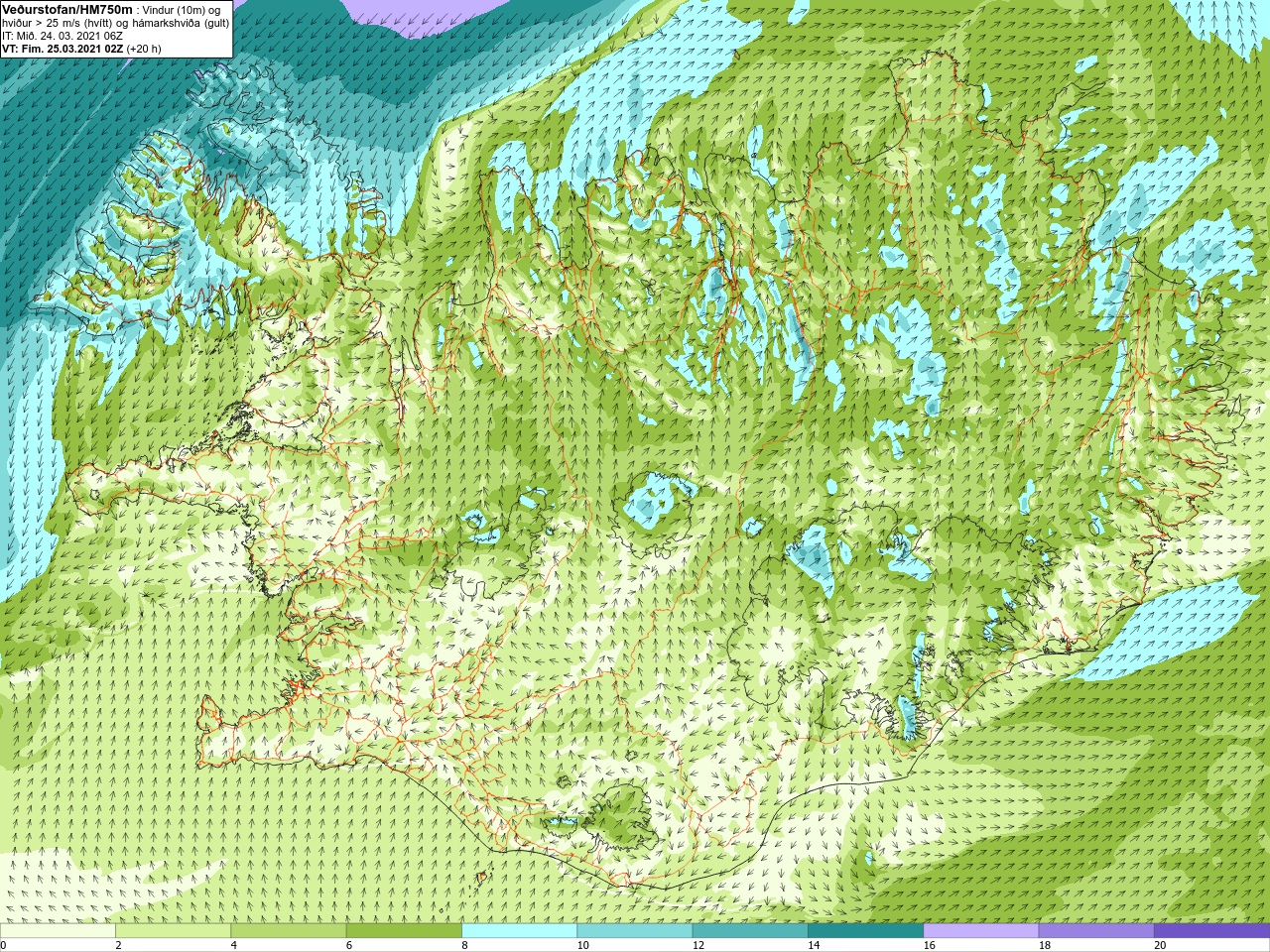Click the legend scale label '16'
The height and width of the screenshot is (952, 1270).
coord(930,945)
